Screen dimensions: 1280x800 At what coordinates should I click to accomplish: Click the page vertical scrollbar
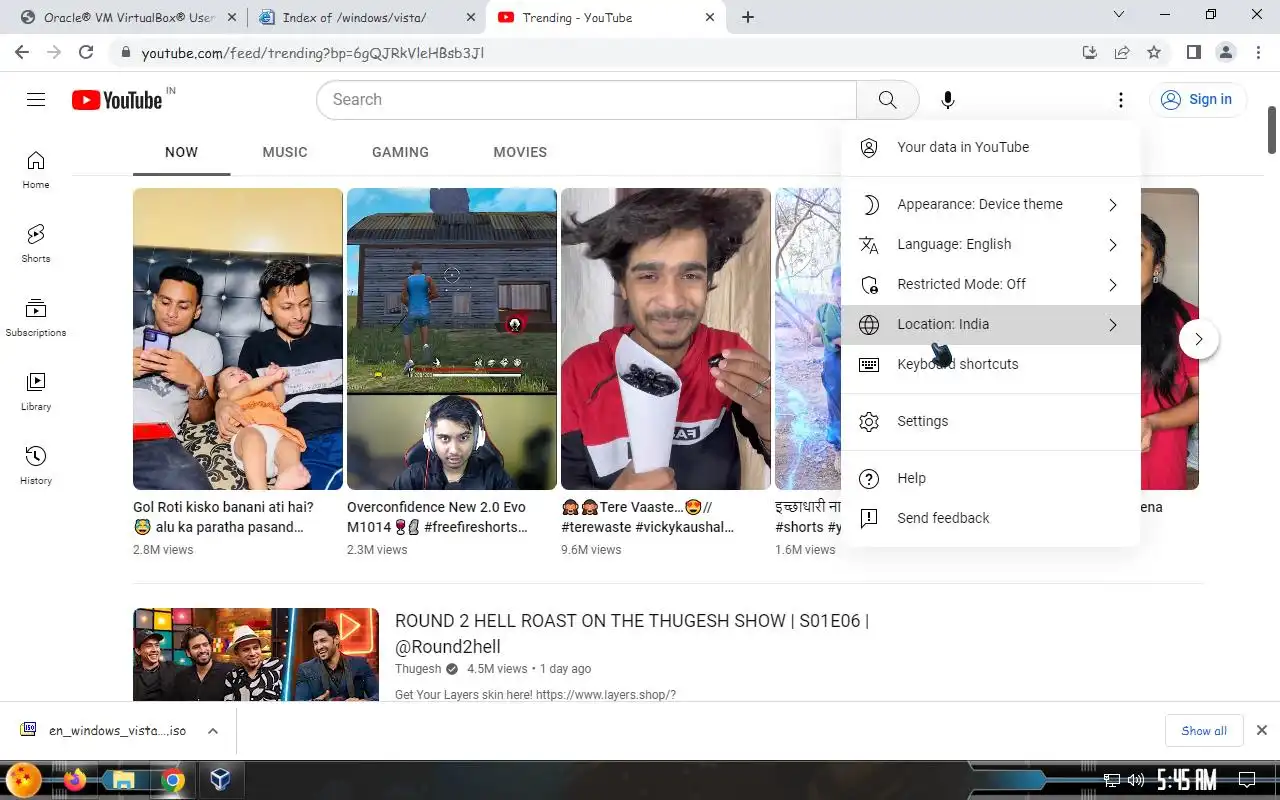point(1273,130)
